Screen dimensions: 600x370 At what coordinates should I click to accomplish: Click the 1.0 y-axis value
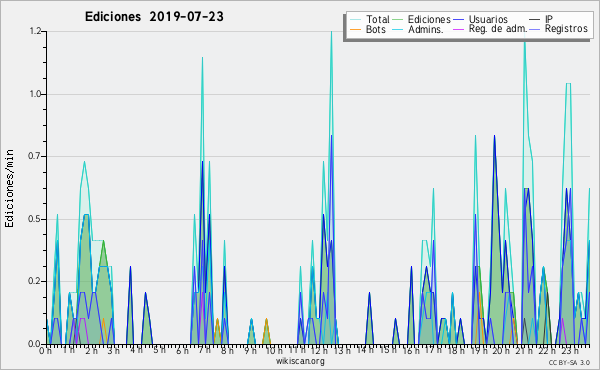pos(35,94)
